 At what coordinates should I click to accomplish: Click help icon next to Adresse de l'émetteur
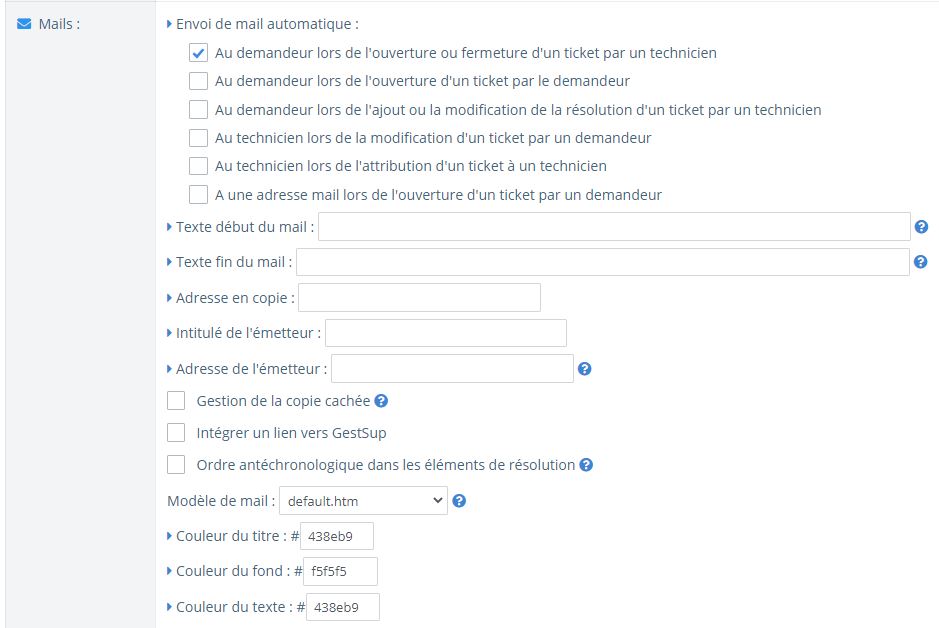point(584,369)
